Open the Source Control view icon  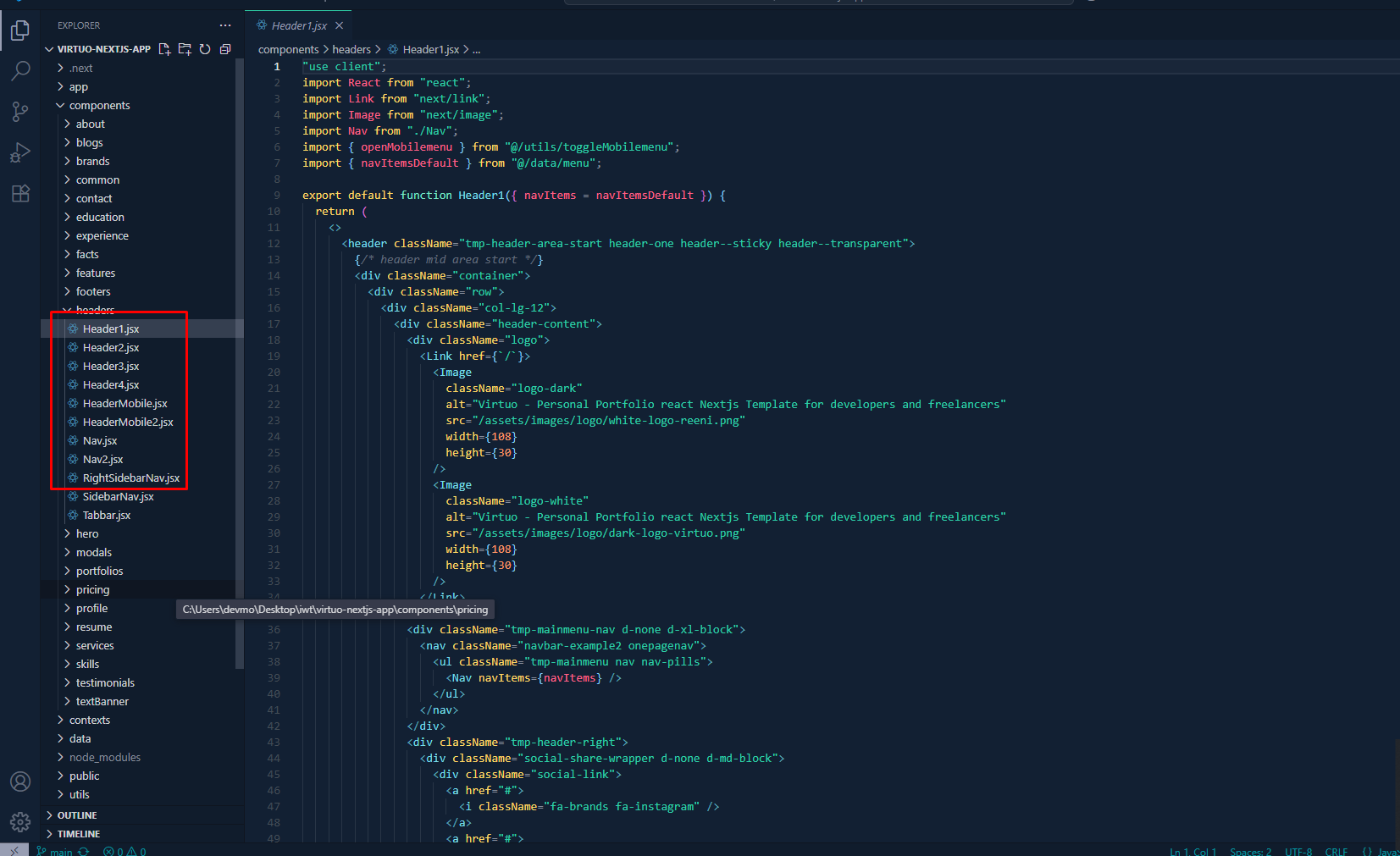20,112
